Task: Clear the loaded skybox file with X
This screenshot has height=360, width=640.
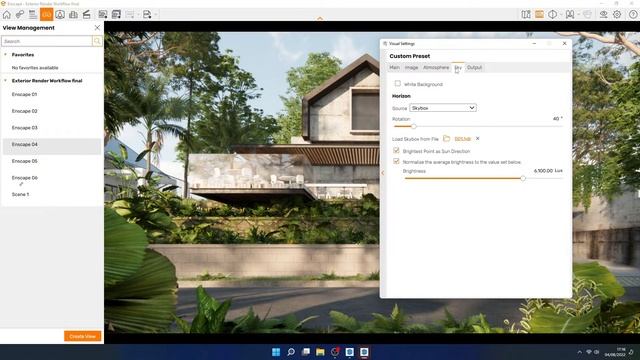Action: [x=478, y=139]
